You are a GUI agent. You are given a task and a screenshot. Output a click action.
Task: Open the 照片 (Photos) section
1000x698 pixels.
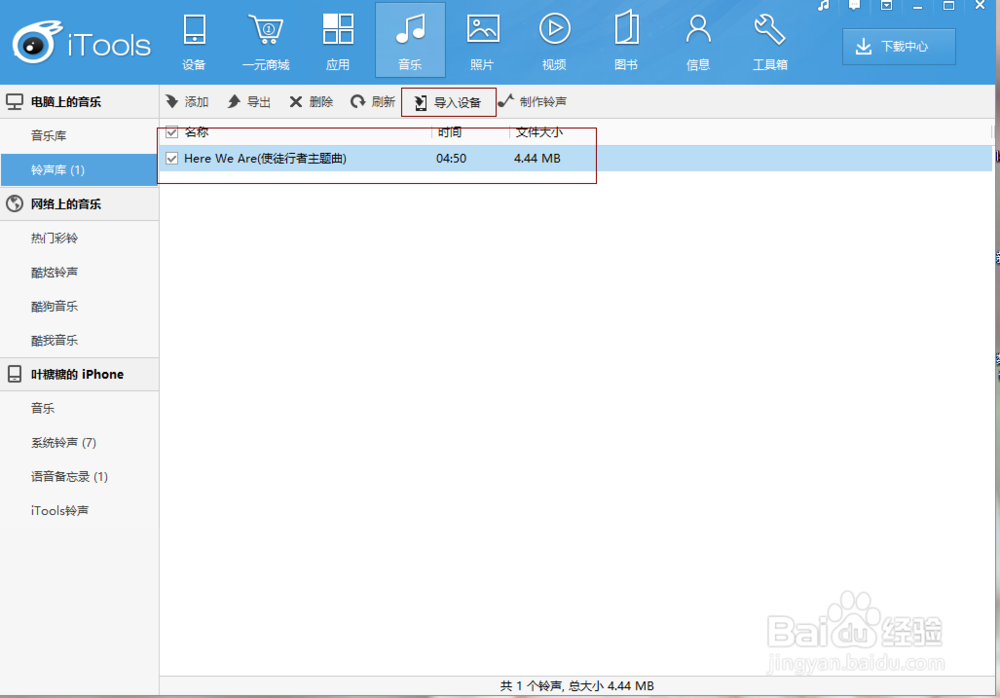482,41
